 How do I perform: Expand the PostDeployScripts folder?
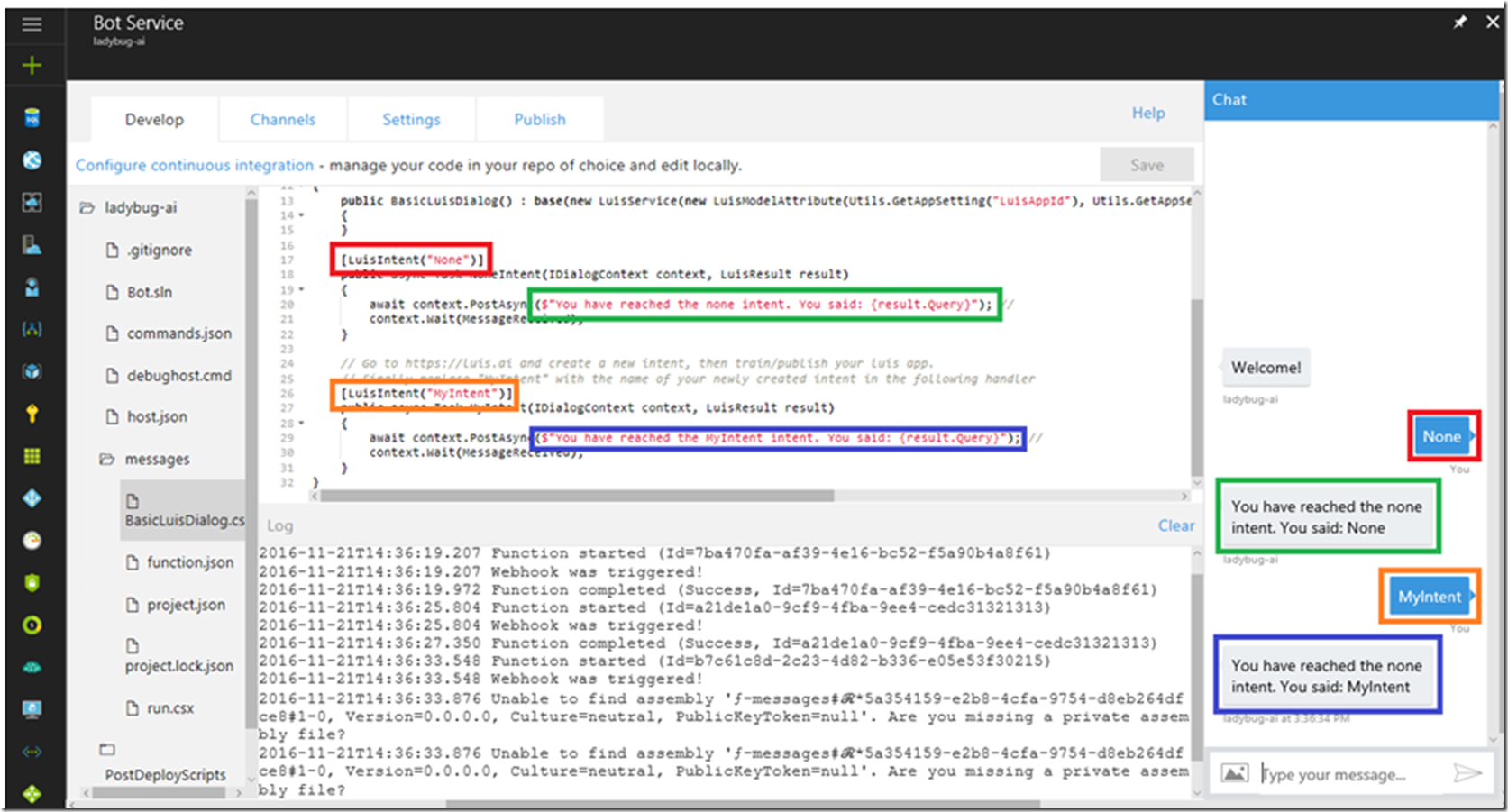point(106,749)
